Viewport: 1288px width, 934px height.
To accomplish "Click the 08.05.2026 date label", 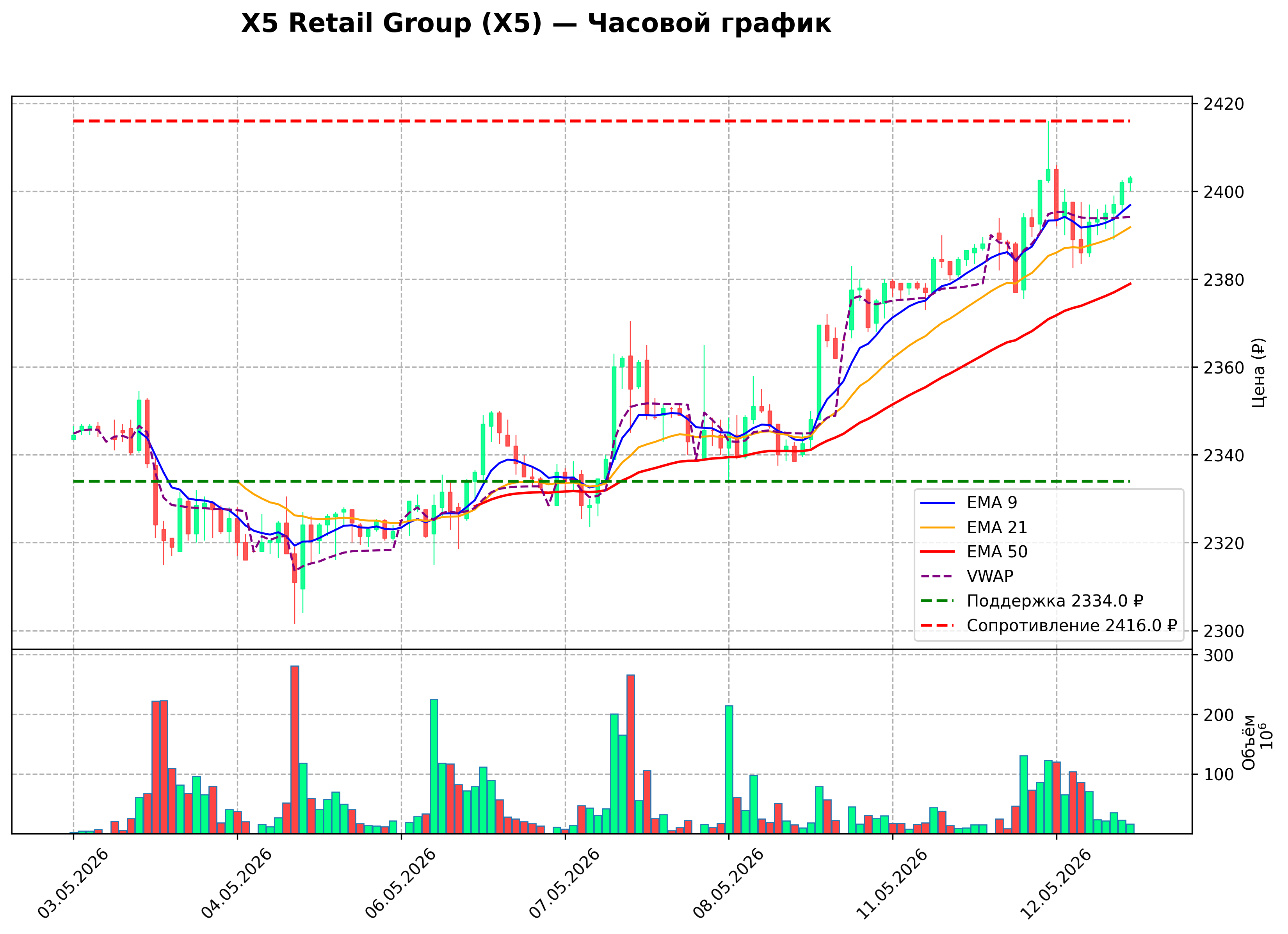I will pos(728,884).
